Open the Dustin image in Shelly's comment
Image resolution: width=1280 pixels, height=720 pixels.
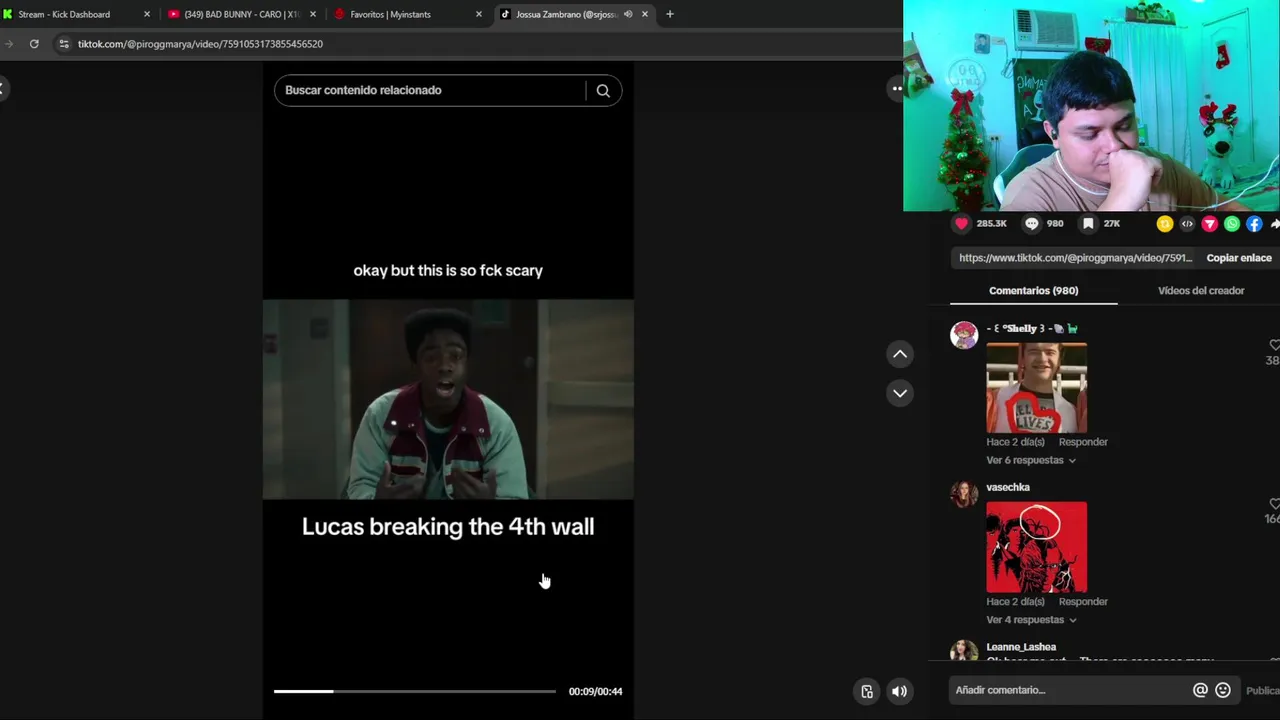(1036, 388)
